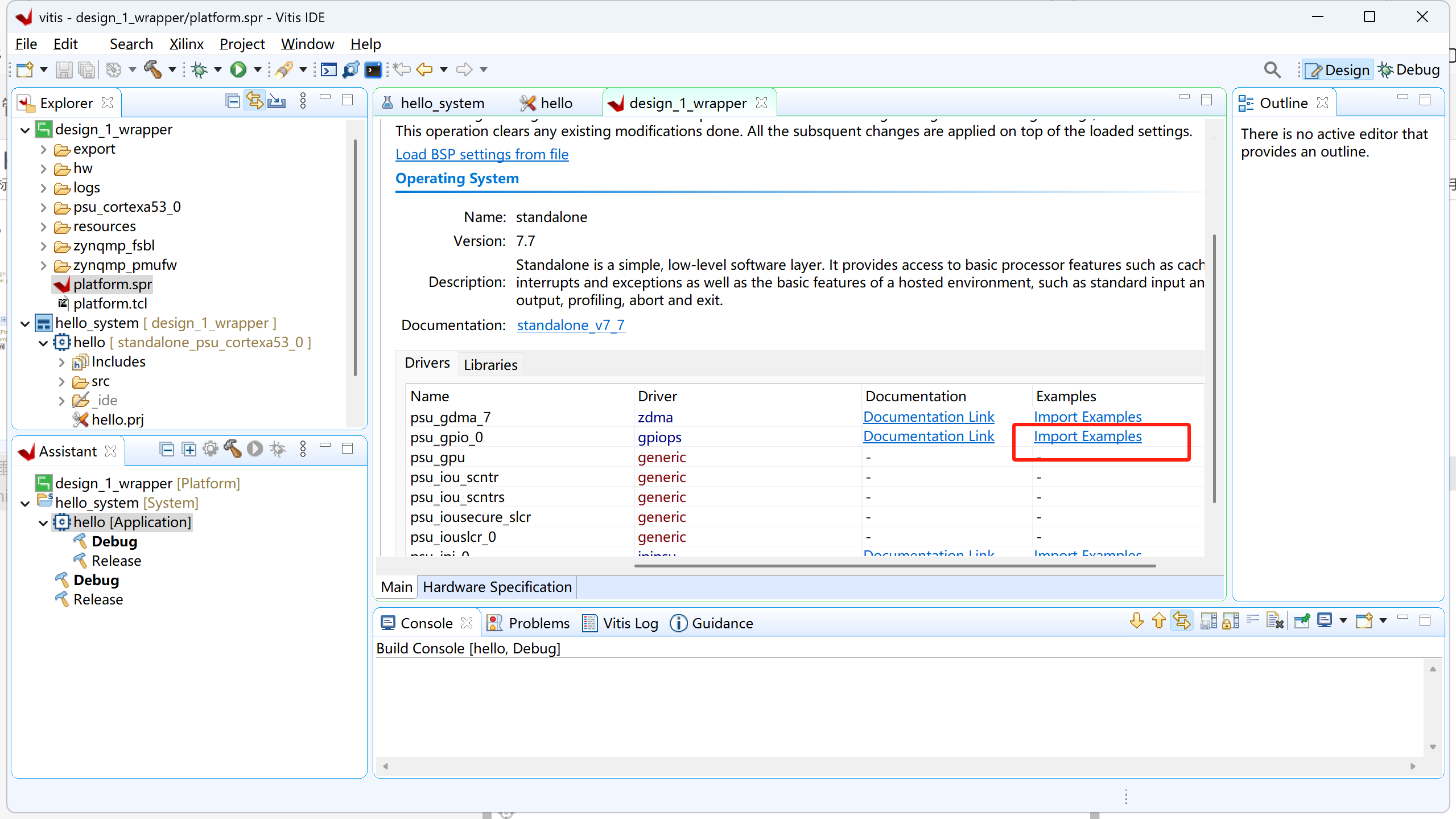Click Import Examples link for psu_gpio_0
This screenshot has height=819, width=1456.
pyautogui.click(x=1087, y=437)
